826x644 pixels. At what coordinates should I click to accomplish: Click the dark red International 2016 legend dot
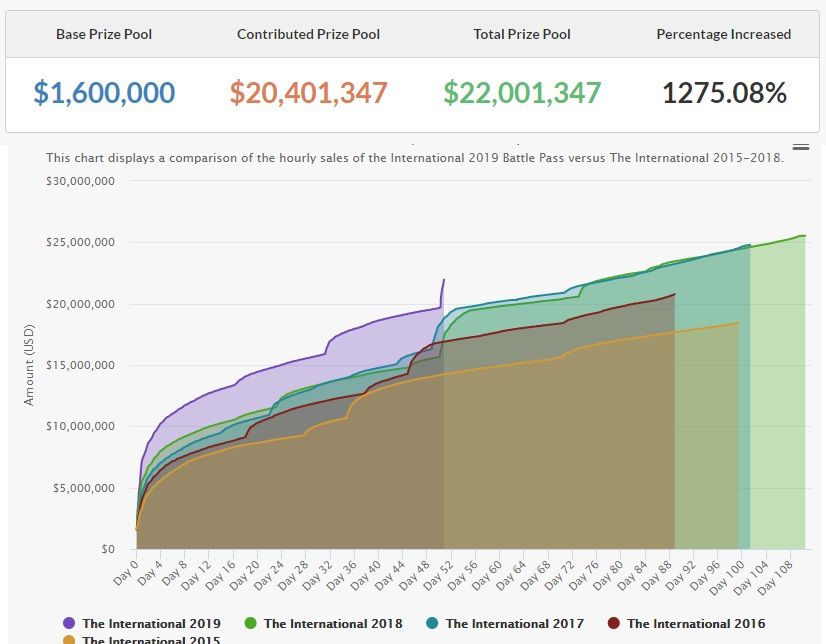614,623
